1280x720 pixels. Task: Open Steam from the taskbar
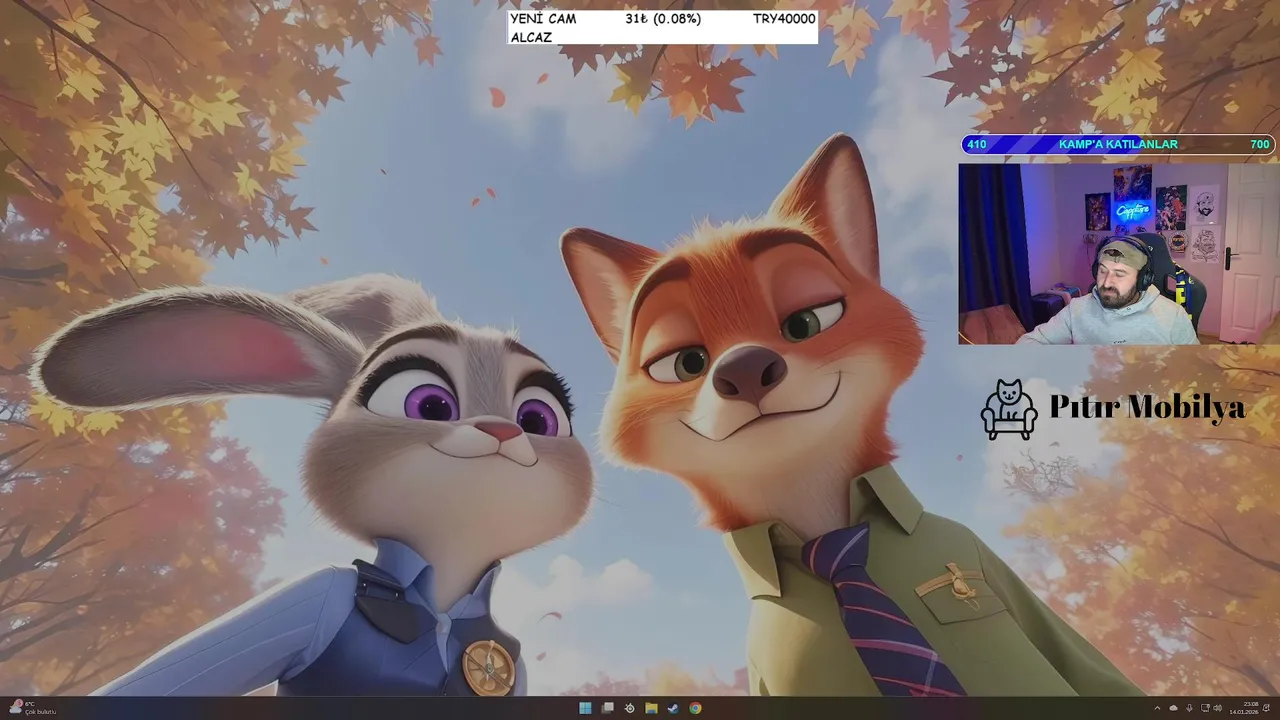click(x=673, y=708)
